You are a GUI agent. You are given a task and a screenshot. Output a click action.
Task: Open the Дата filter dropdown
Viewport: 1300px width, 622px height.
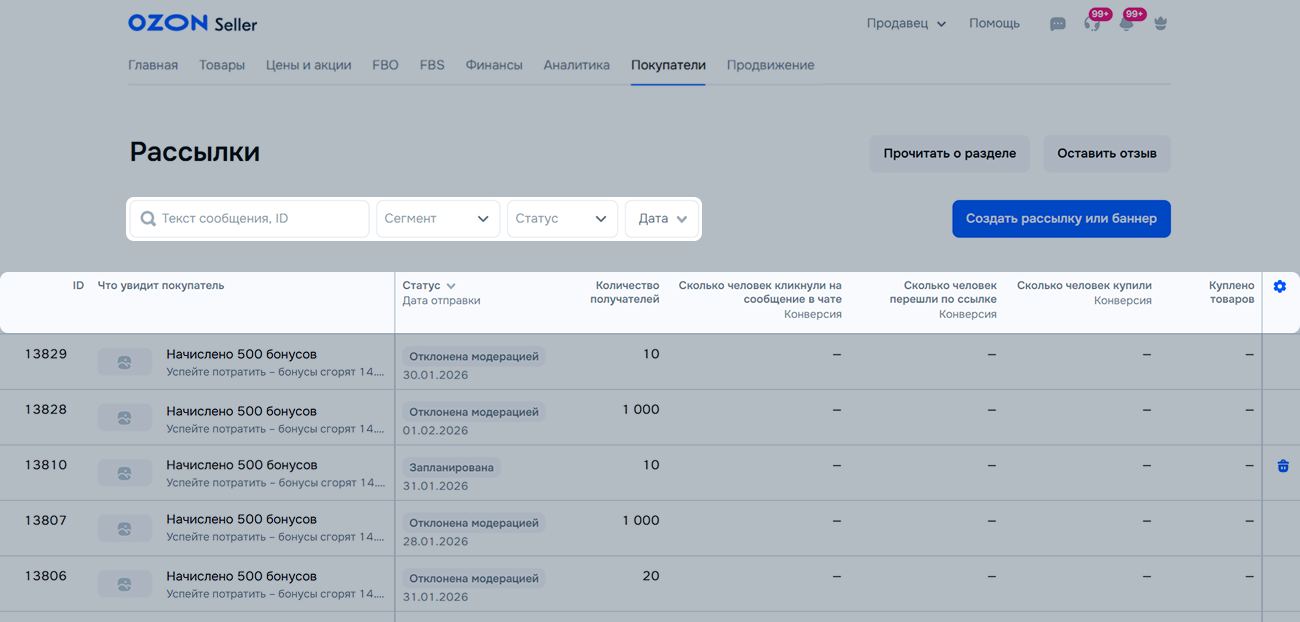(662, 219)
